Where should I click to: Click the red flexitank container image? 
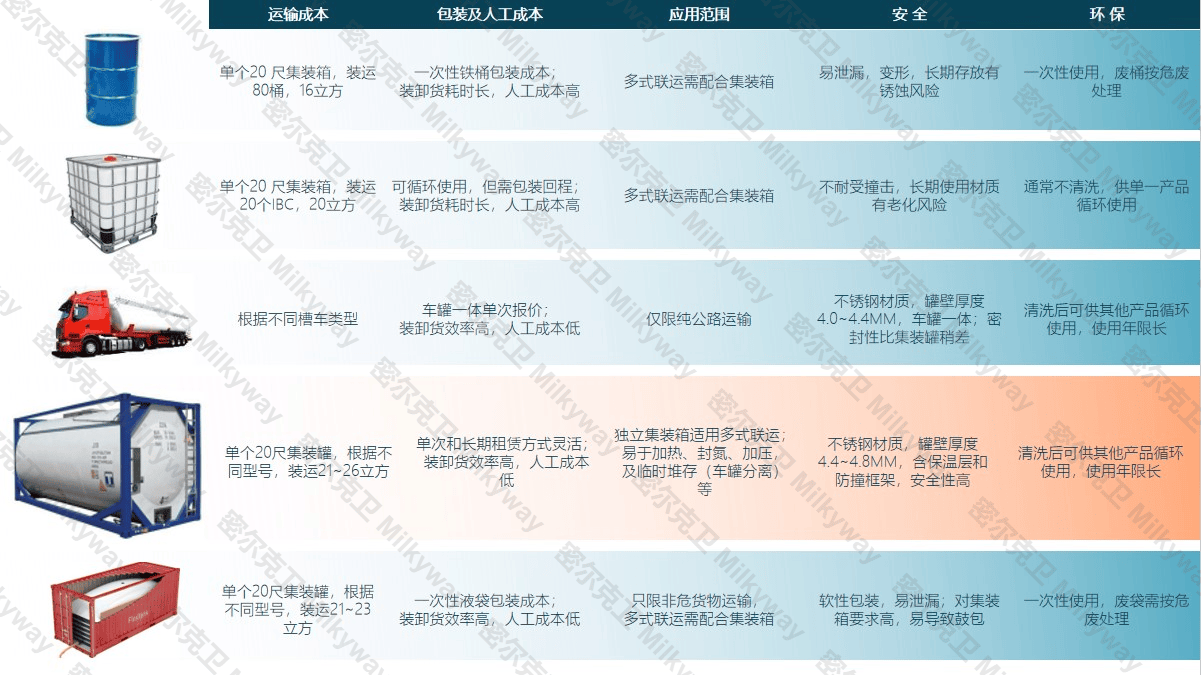[115, 608]
